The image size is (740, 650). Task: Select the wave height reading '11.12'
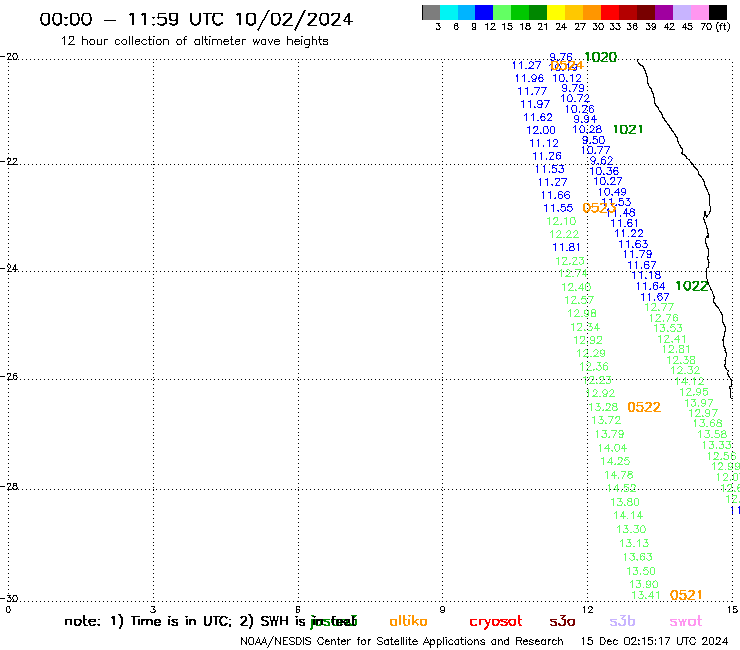(x=544, y=144)
